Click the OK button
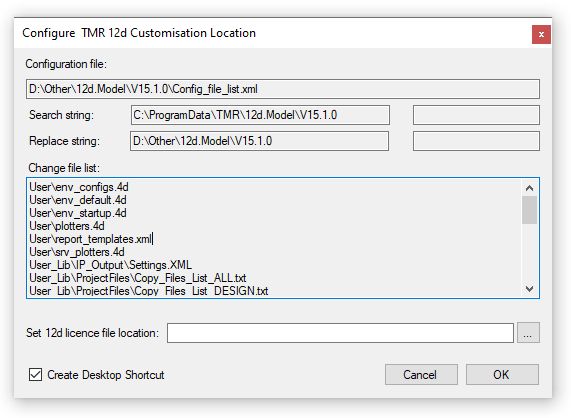571x418 pixels. coord(502,374)
